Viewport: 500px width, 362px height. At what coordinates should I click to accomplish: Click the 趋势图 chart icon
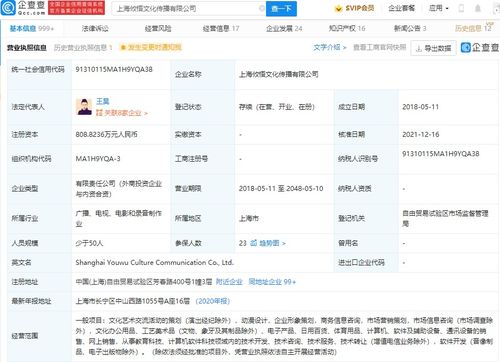254,243
